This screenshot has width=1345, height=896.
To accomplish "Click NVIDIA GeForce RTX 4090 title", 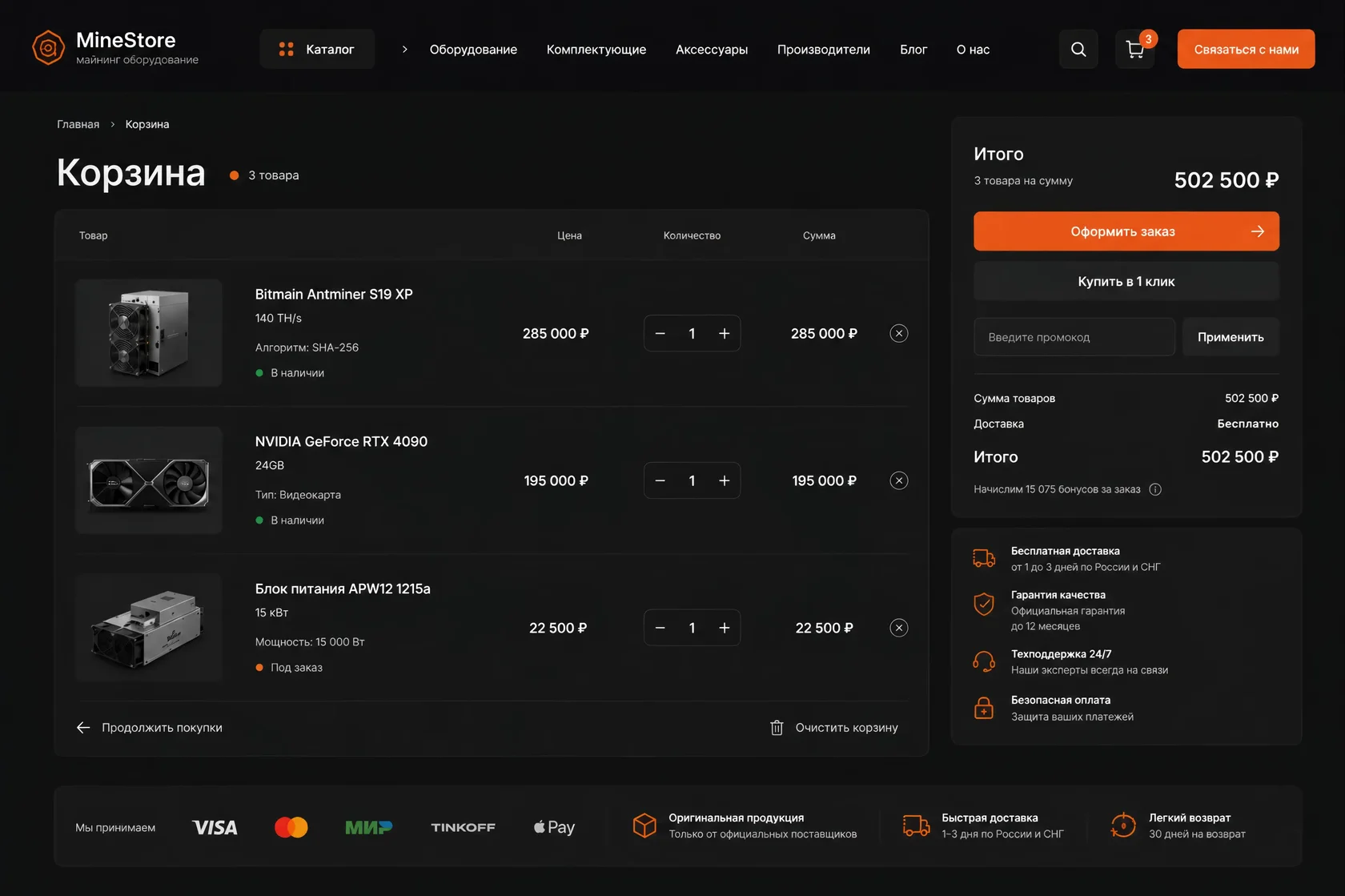I will pyautogui.click(x=341, y=441).
